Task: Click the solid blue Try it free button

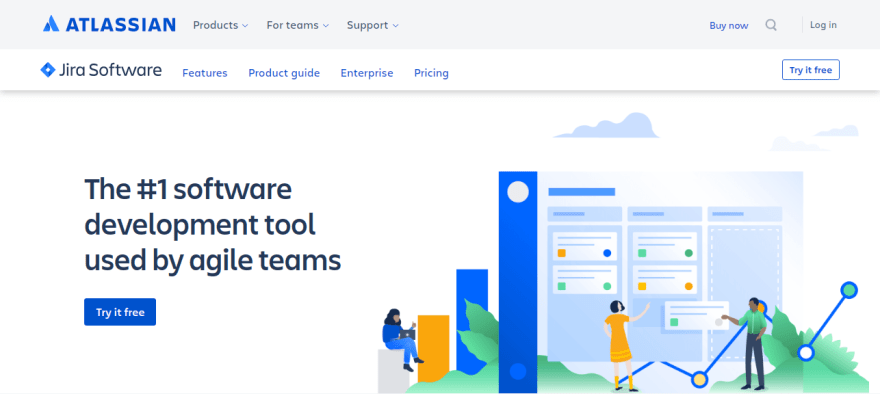Action: coord(120,312)
